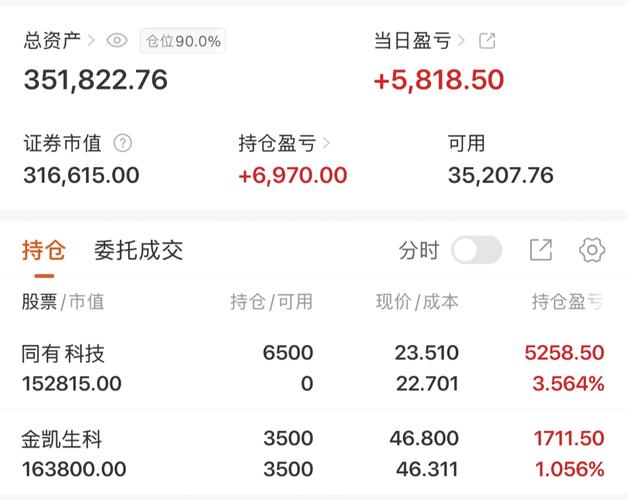Open the 同有科技 holding row
Screen dimensions: 628x500
(314, 368)
